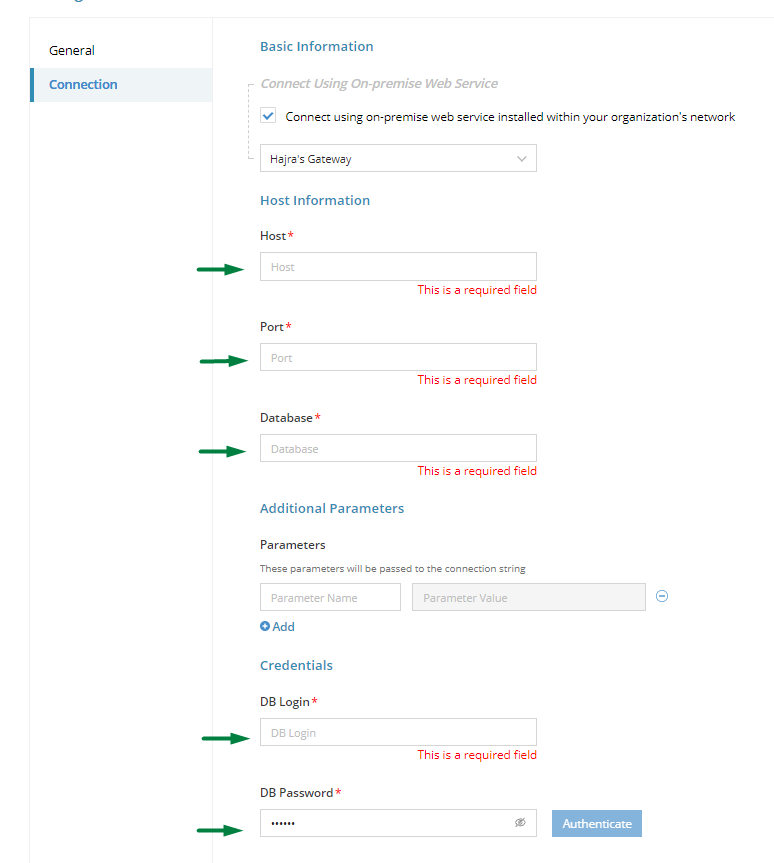Click the Parameter Value field
Viewport: 774px width, 863px height.
(x=528, y=597)
